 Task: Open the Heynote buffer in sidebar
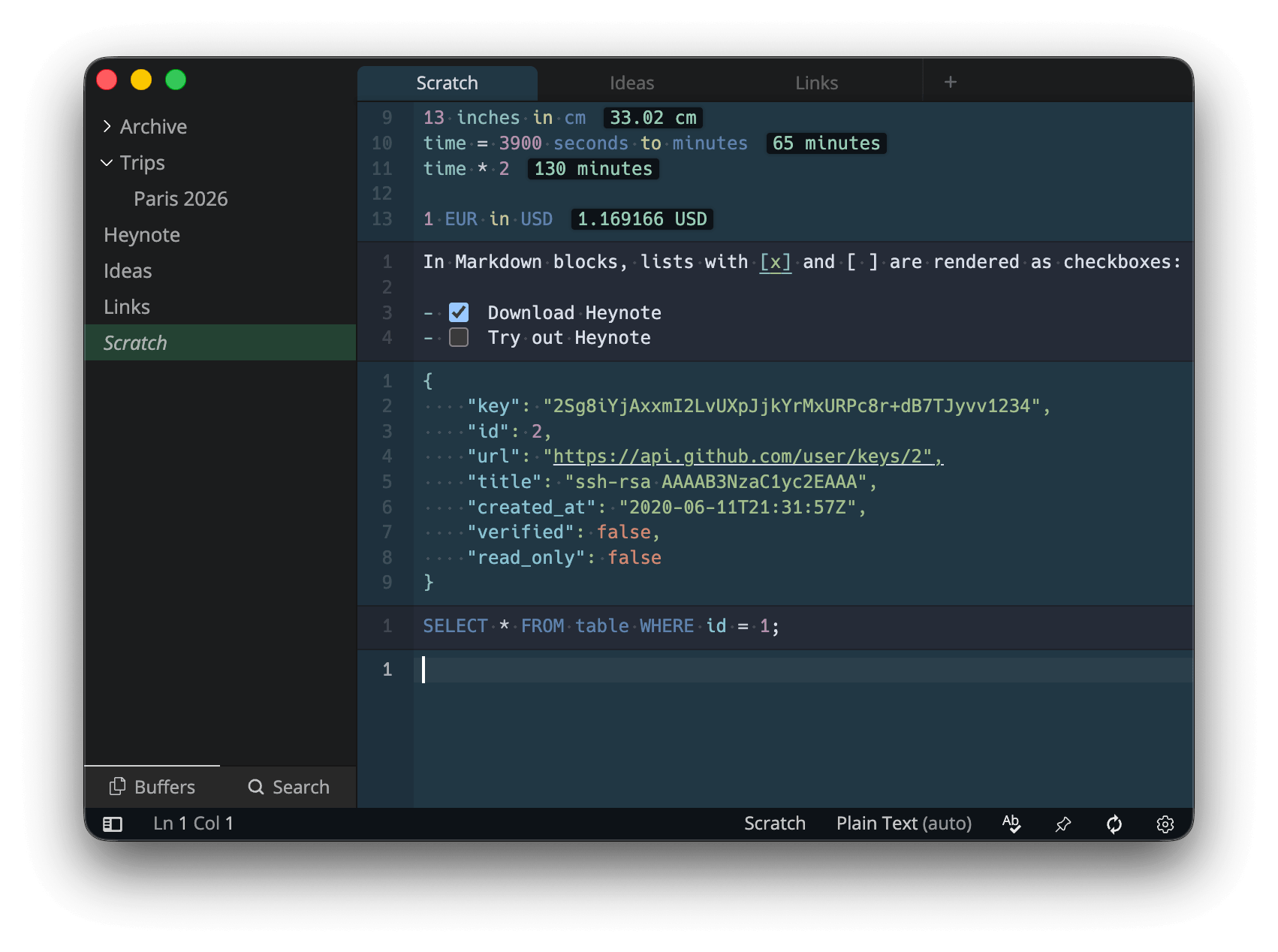142,235
